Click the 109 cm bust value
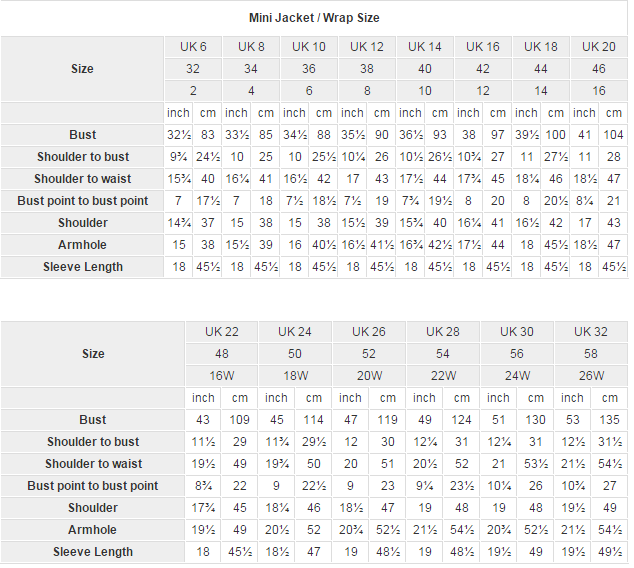Screen dimensions: 634x568 [240, 420]
